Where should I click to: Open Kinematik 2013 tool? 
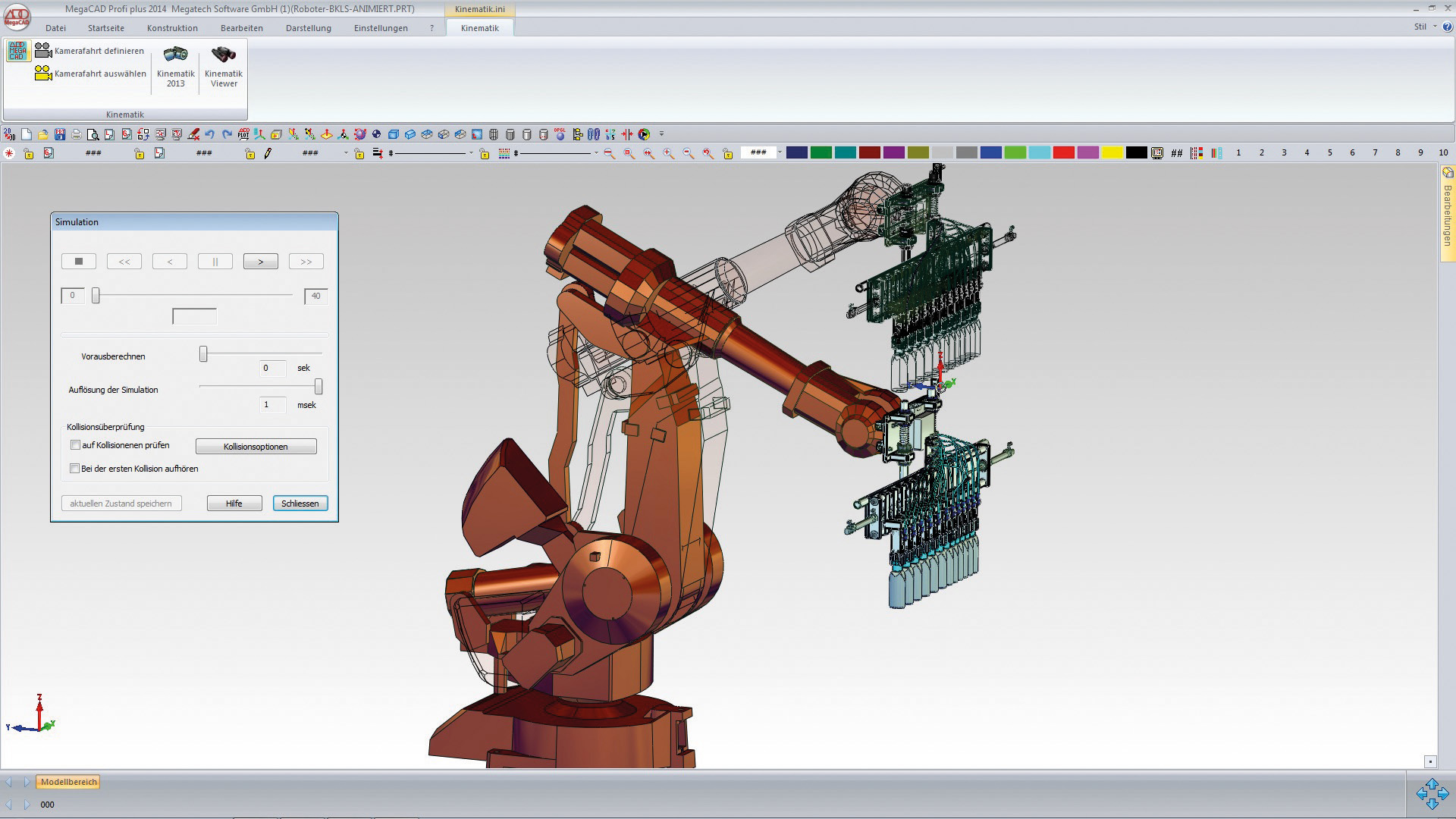(x=175, y=65)
